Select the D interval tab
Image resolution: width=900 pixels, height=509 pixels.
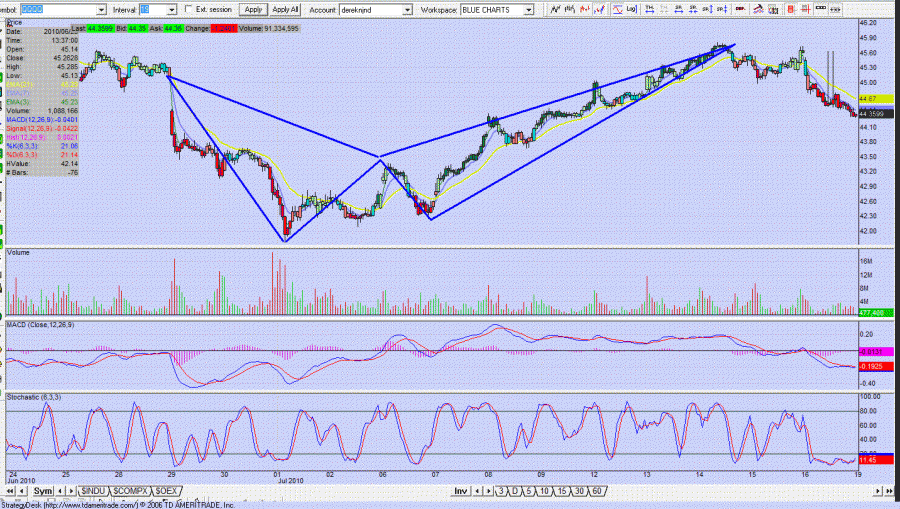(515, 491)
